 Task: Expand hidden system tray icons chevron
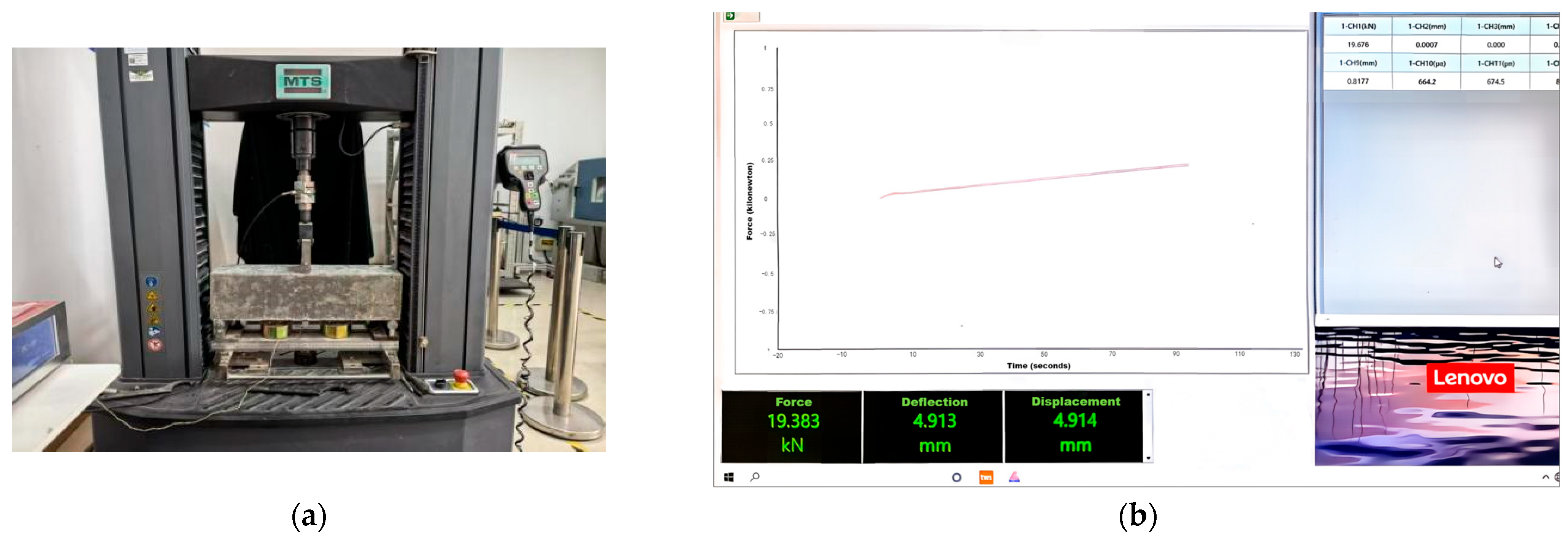(x=1546, y=478)
